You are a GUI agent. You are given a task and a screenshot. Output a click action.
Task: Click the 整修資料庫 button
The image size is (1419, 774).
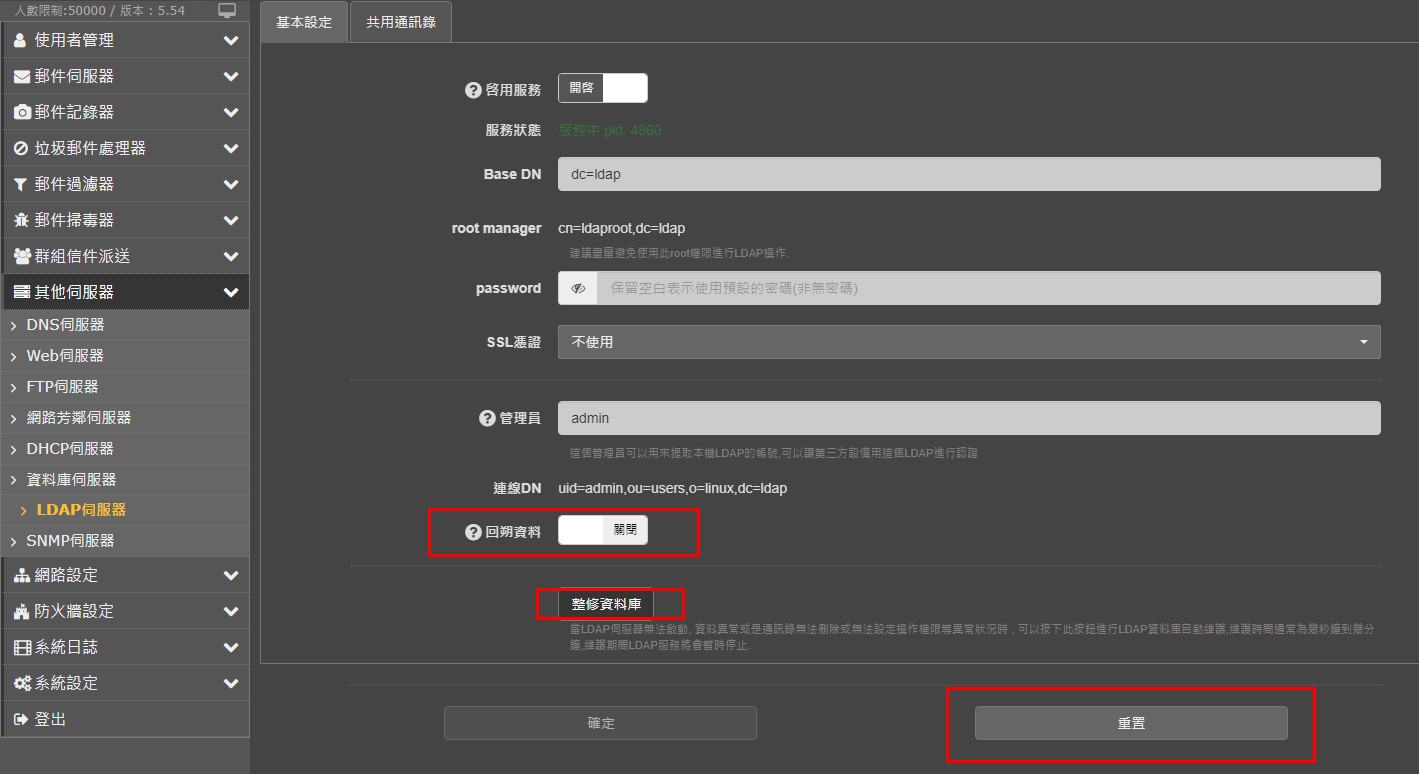606,604
